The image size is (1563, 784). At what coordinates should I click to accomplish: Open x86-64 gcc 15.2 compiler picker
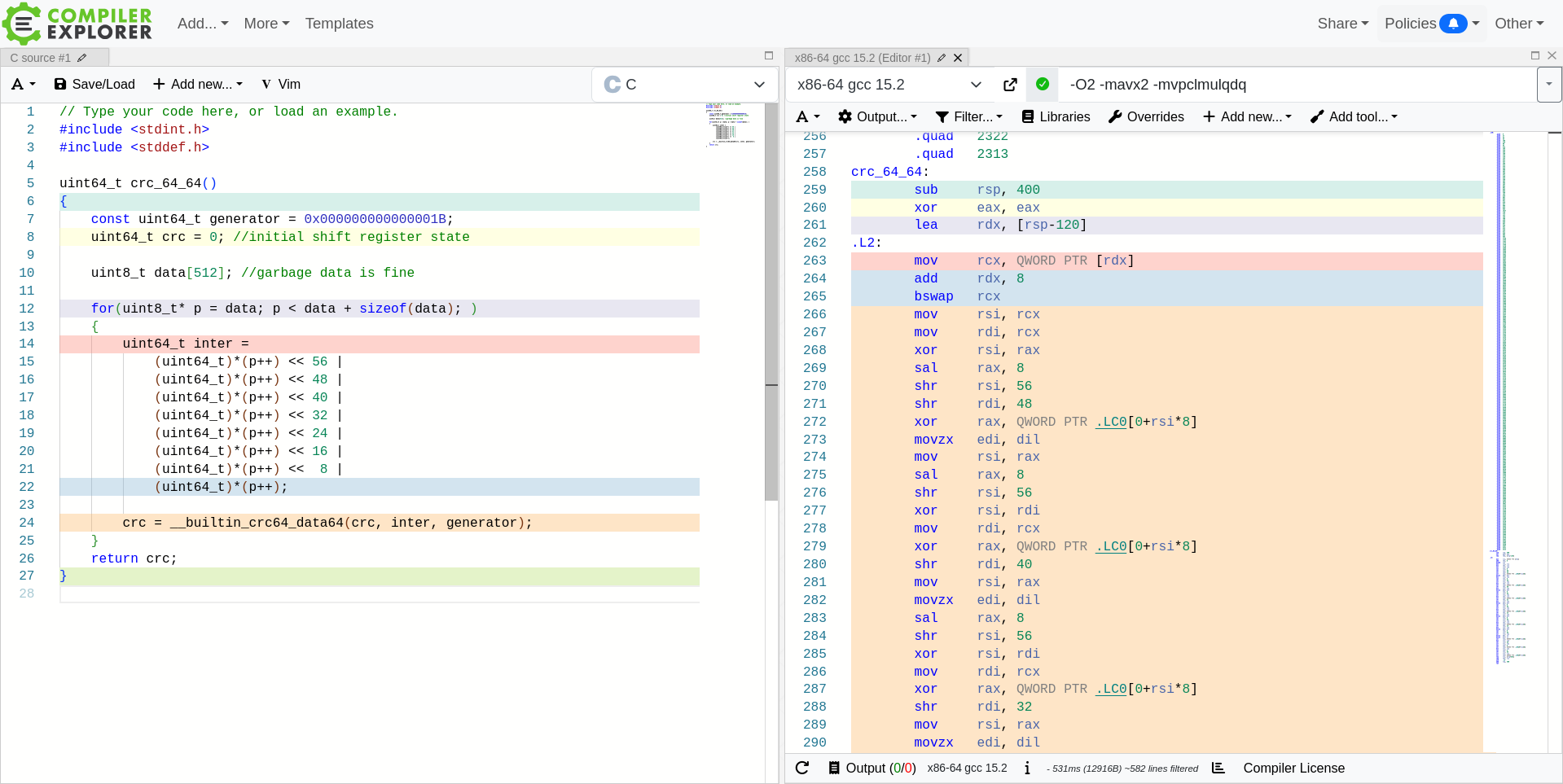pyautogui.click(x=889, y=85)
